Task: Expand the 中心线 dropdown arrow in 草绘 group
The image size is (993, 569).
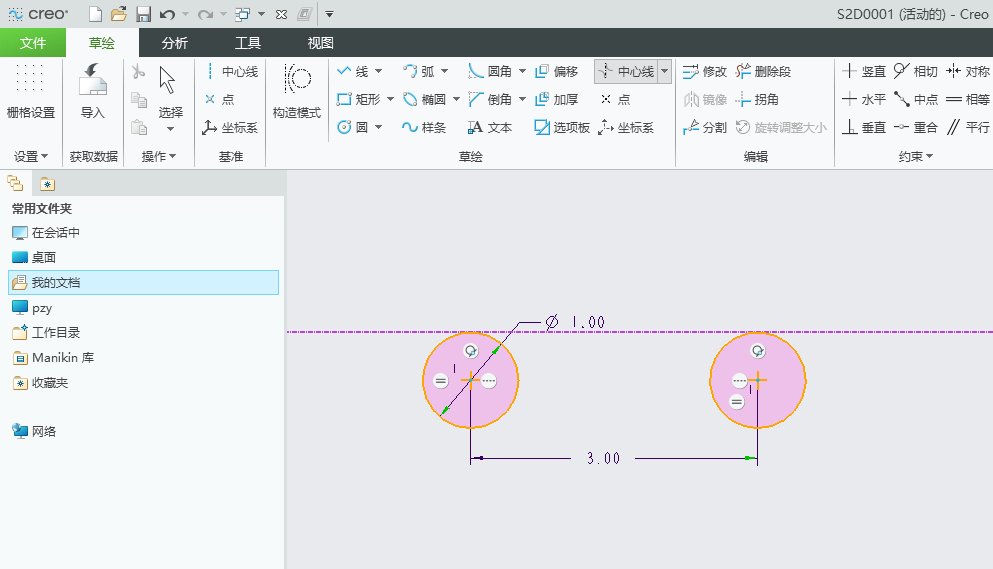Action: coord(664,72)
